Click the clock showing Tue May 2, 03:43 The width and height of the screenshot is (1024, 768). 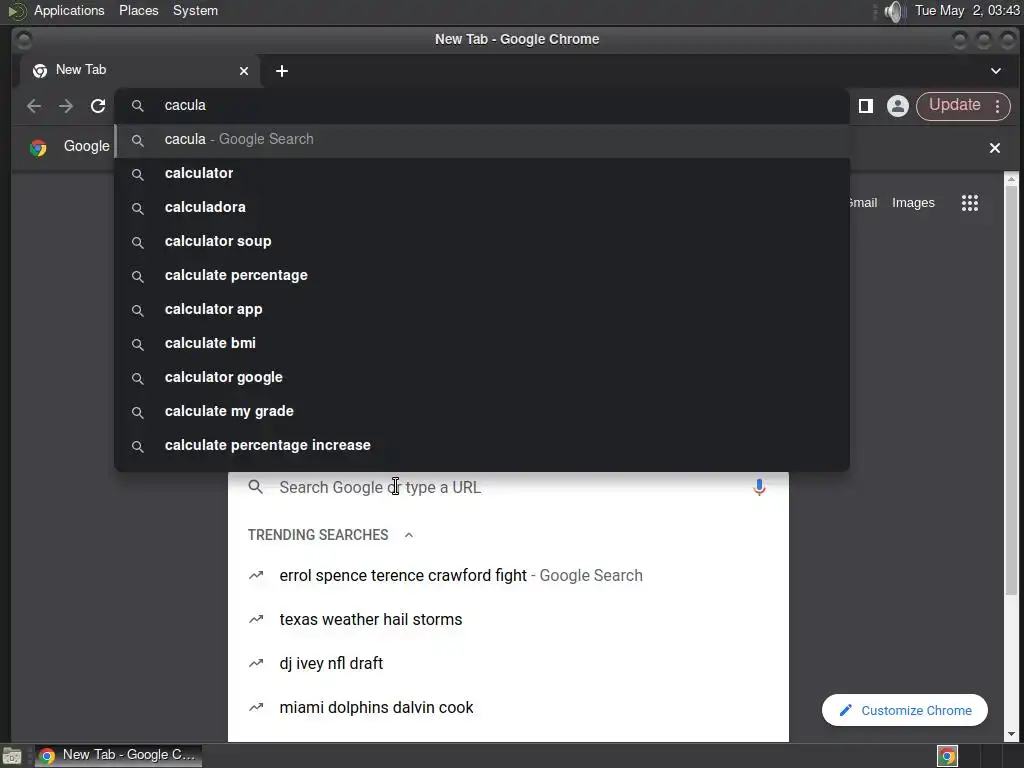[967, 10]
